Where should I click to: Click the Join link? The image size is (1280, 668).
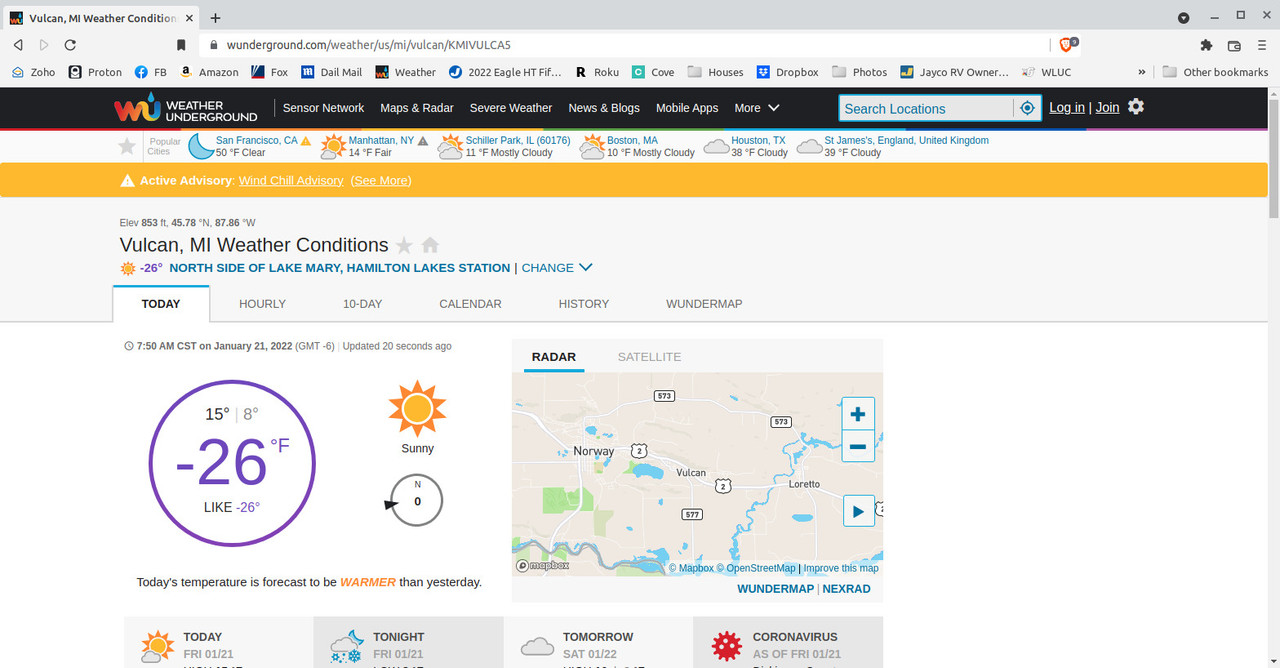point(1107,107)
